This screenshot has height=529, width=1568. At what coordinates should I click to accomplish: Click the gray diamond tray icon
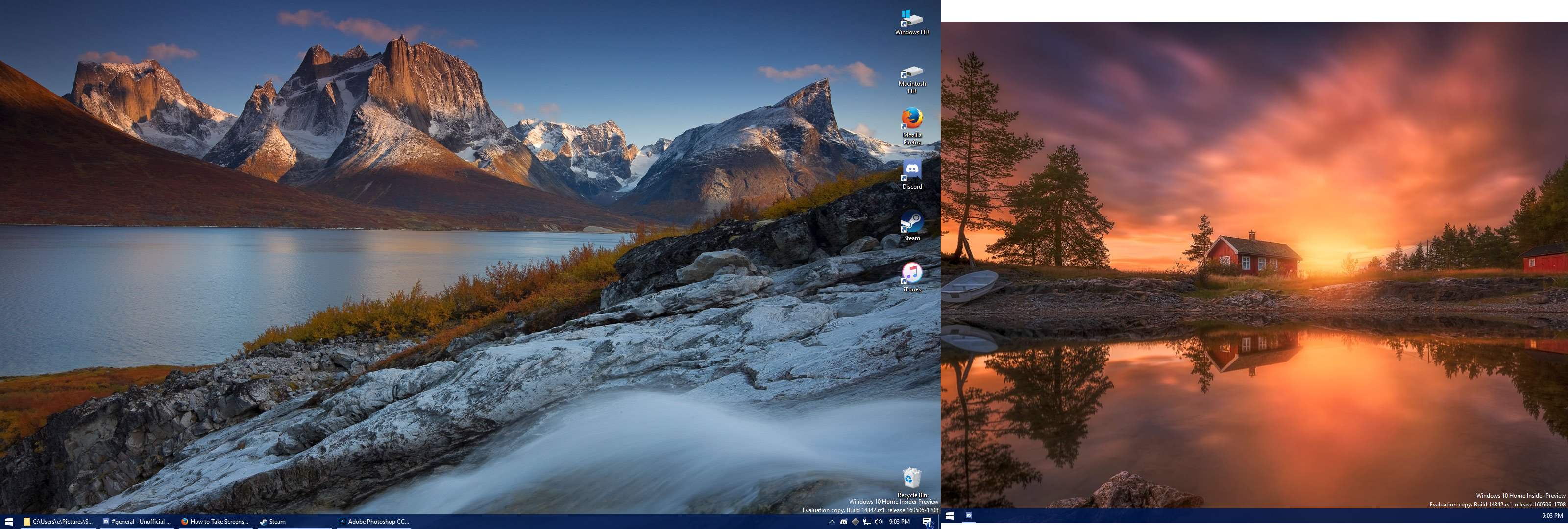coord(855,522)
